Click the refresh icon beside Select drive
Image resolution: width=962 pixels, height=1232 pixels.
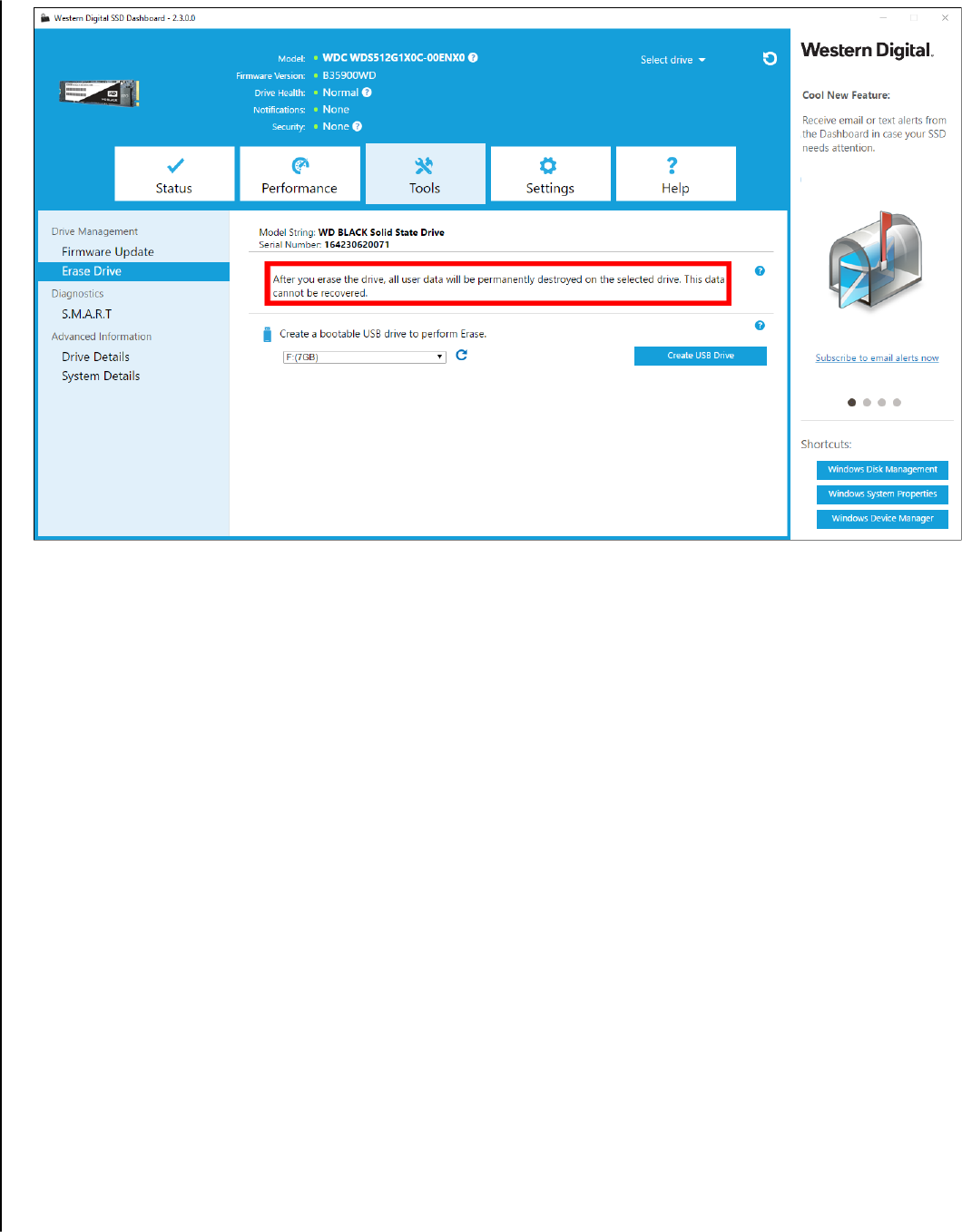pyautogui.click(x=770, y=59)
